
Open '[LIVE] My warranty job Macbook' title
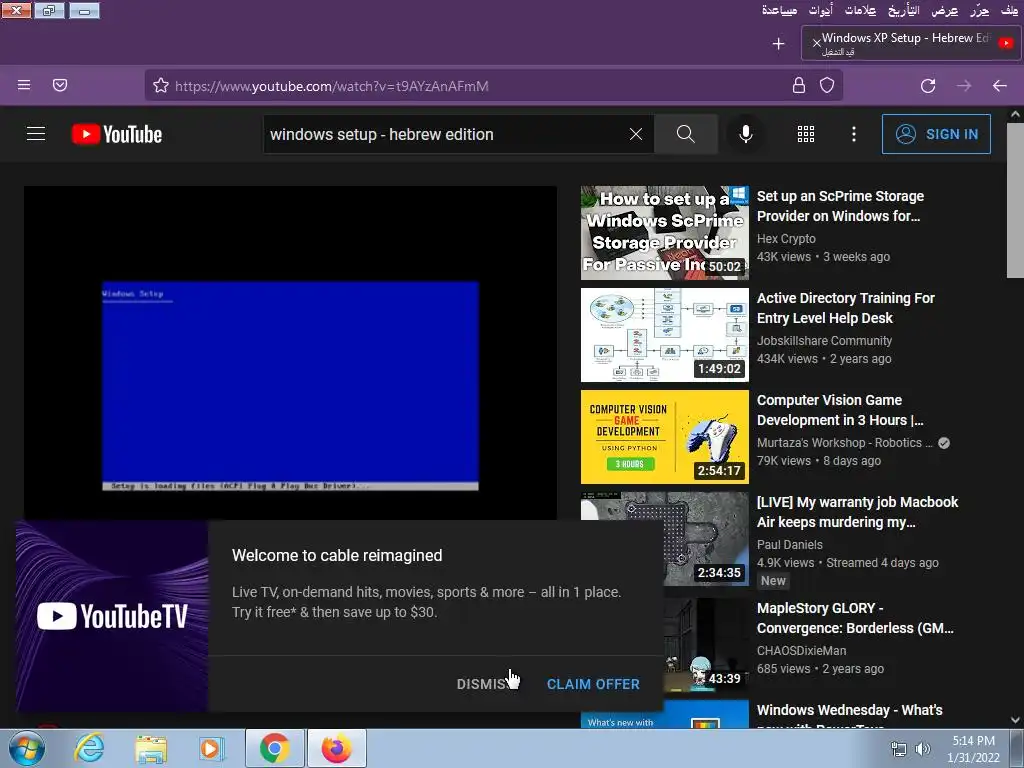[x=857, y=511]
